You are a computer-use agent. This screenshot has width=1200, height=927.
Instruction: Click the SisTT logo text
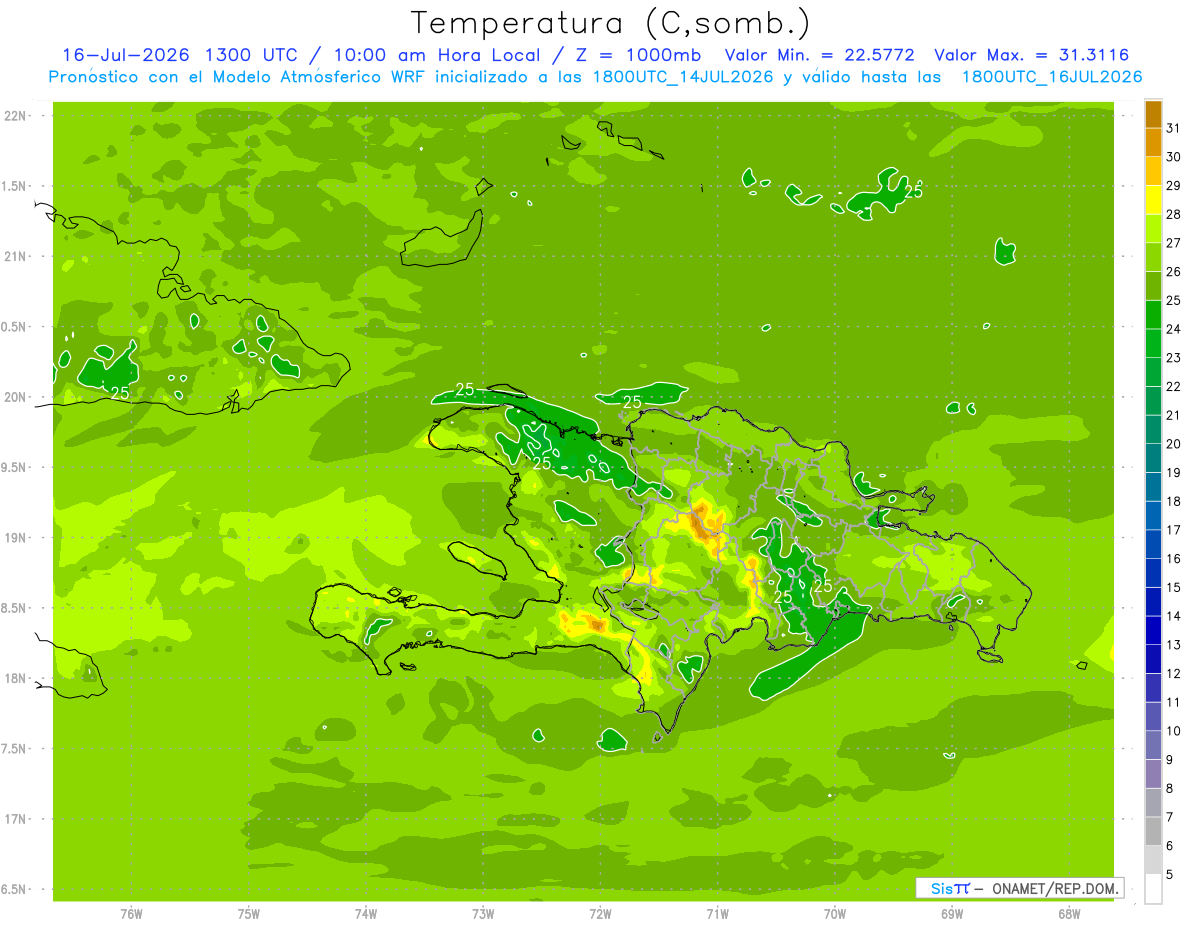(x=949, y=888)
